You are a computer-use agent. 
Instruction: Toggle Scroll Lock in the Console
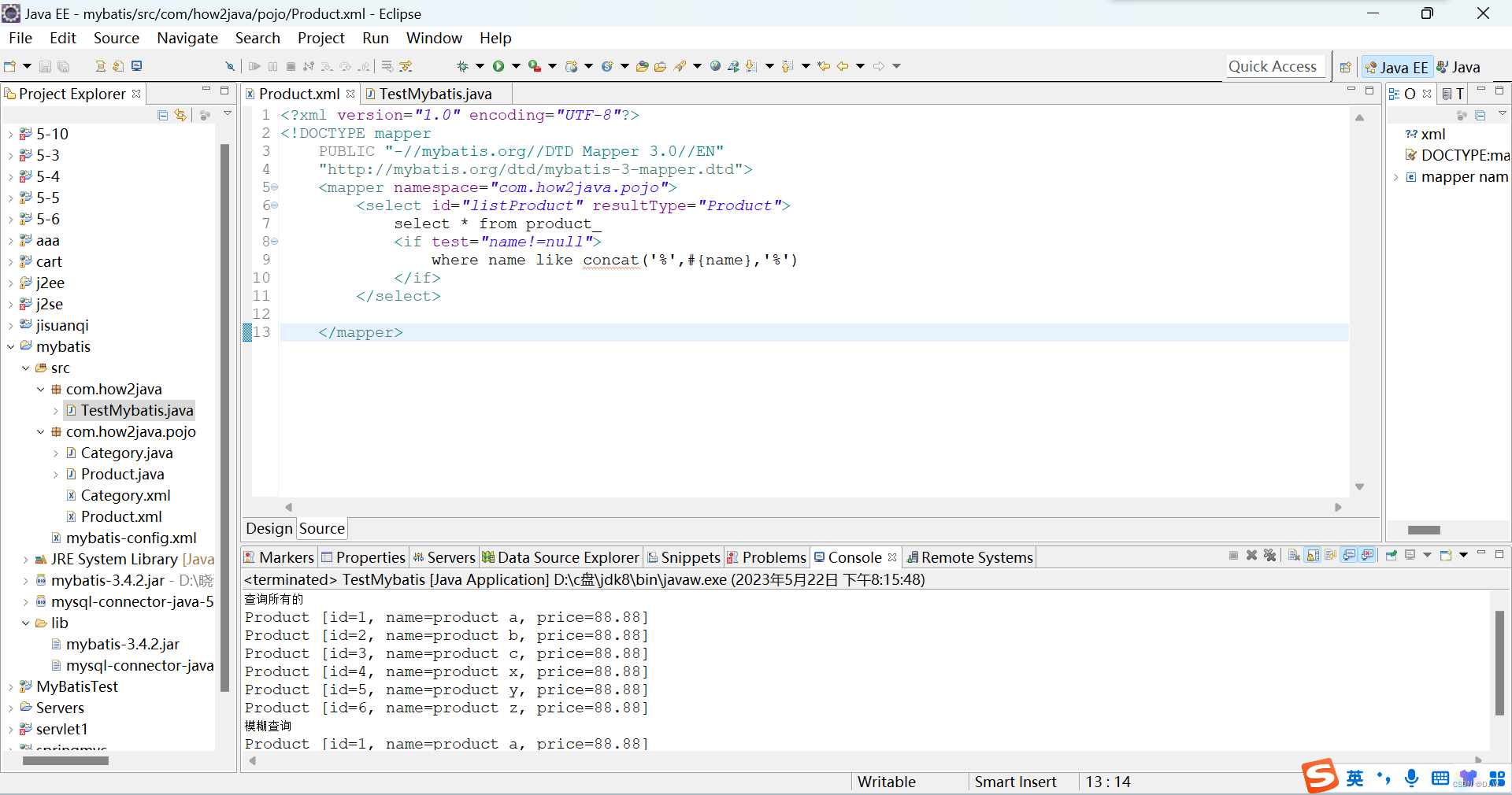pos(1312,556)
